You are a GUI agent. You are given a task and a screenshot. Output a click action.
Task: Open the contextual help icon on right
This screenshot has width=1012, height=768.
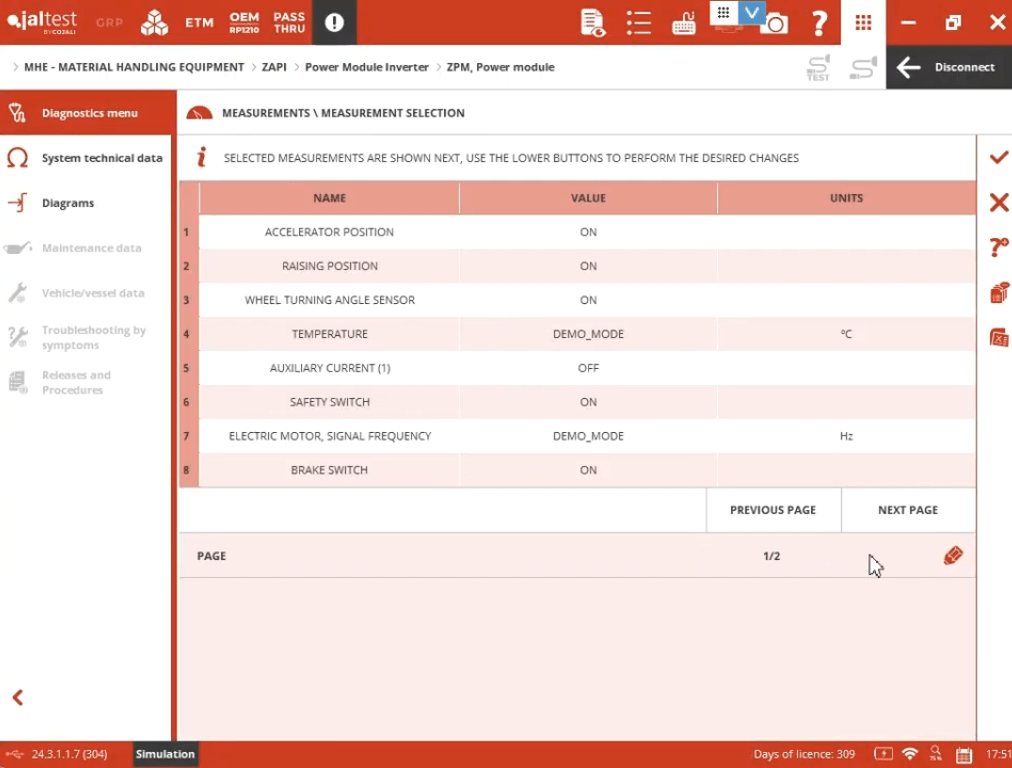[998, 247]
